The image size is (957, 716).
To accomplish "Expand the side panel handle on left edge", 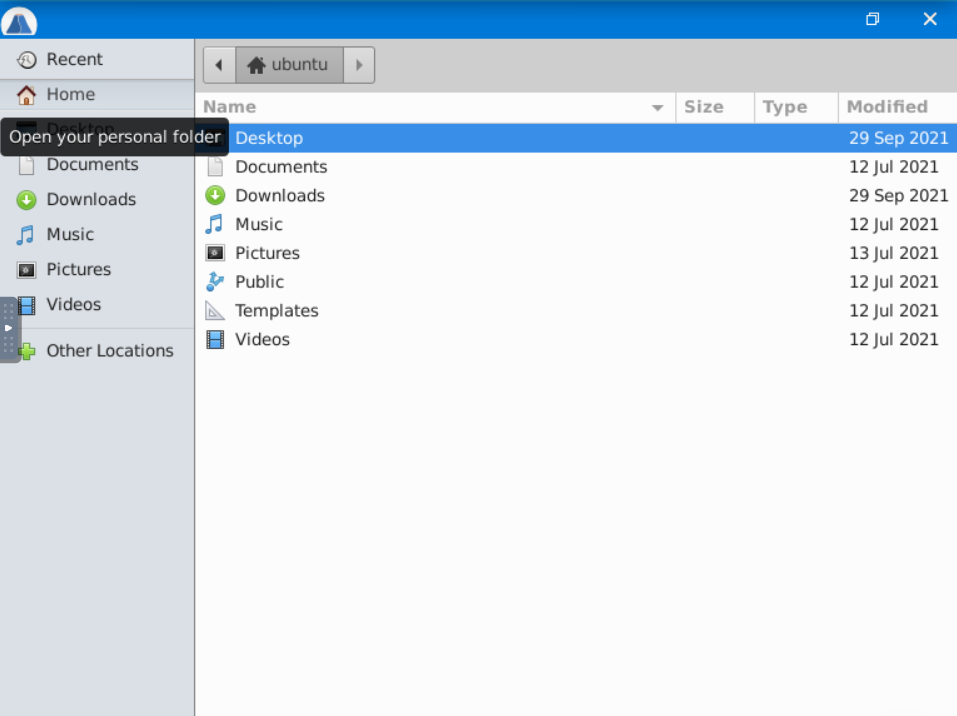I will (x=9, y=328).
